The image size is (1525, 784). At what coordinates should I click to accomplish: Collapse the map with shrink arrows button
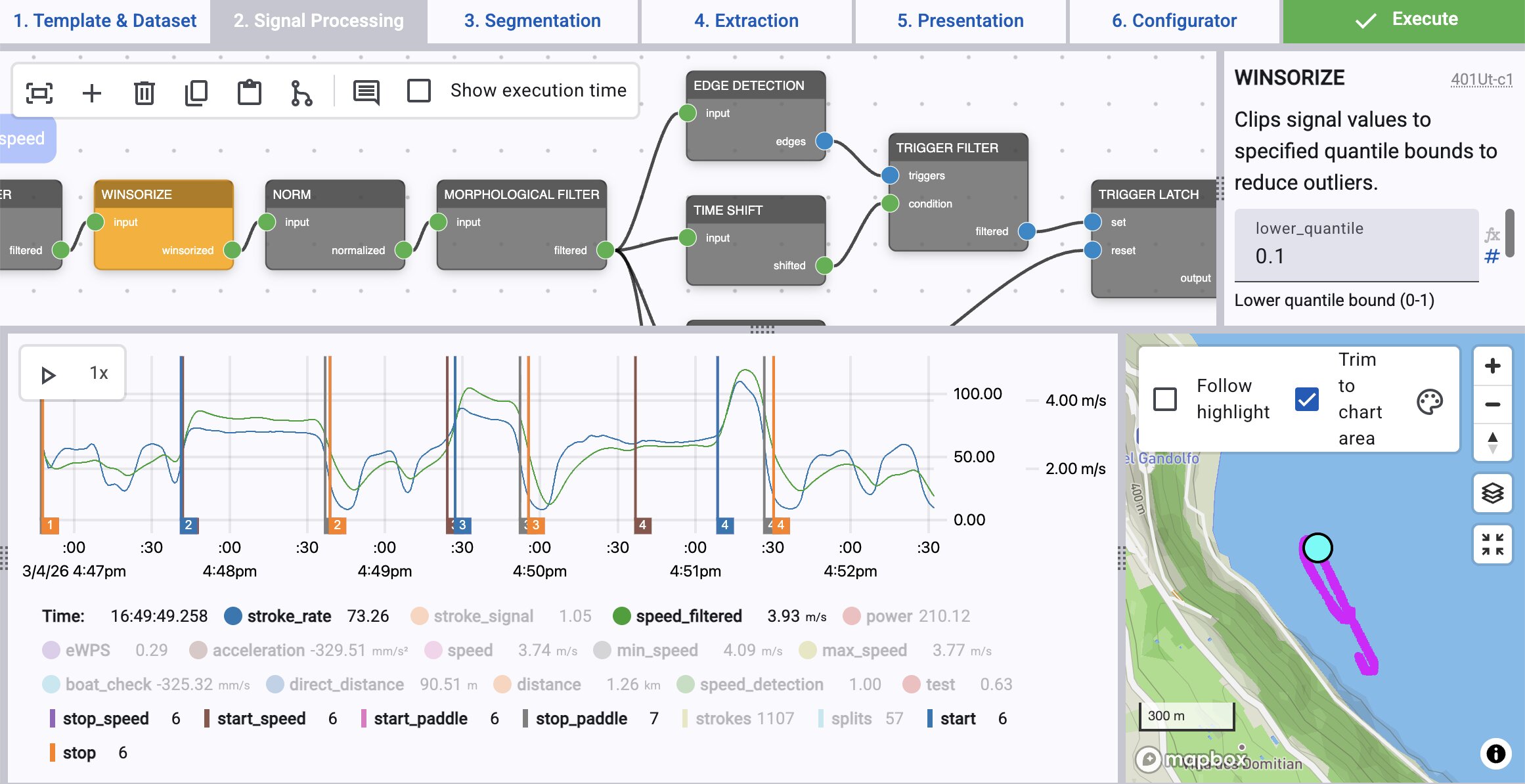[x=1492, y=544]
